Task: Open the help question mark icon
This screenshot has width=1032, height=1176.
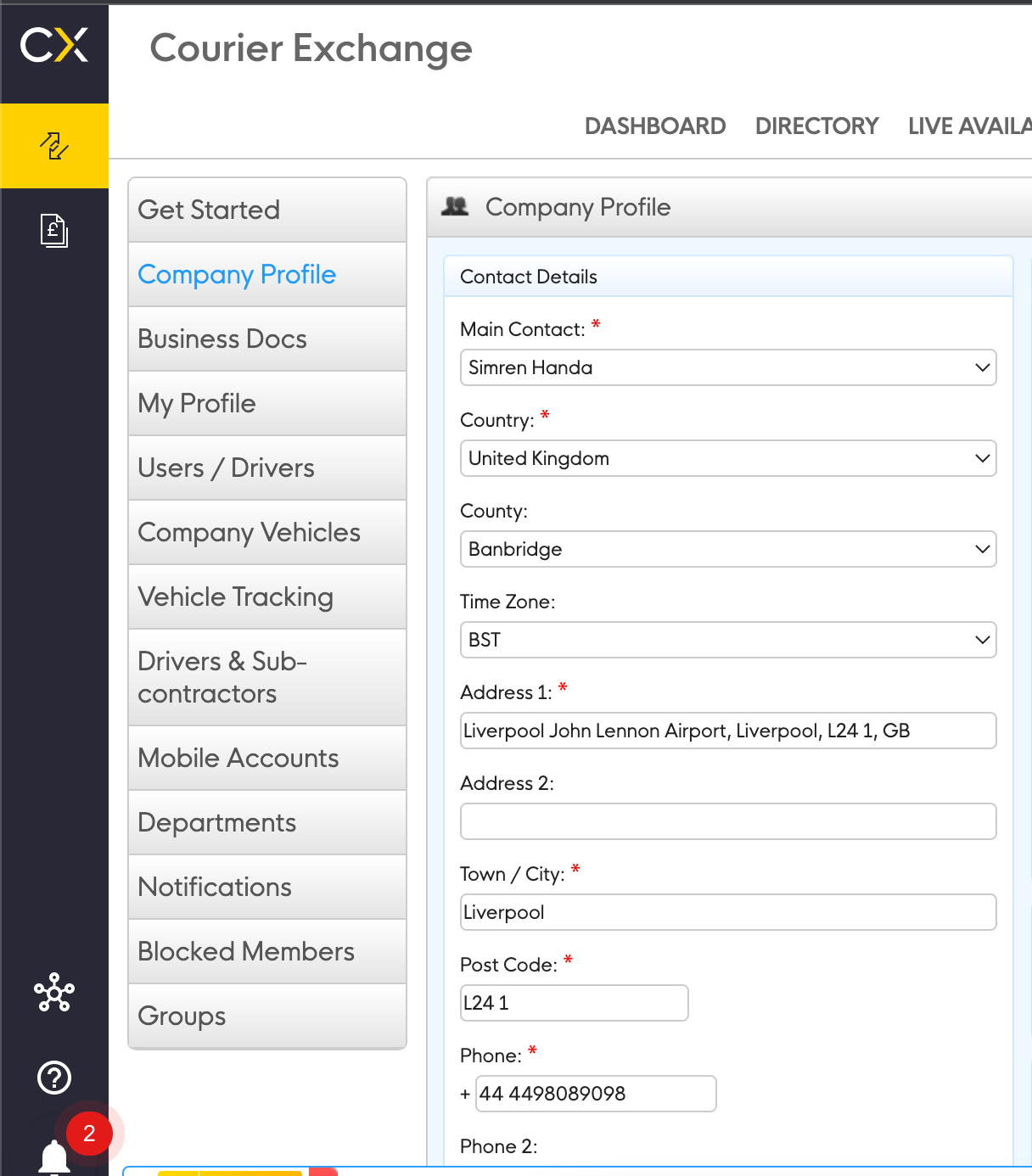Action: tap(54, 1078)
